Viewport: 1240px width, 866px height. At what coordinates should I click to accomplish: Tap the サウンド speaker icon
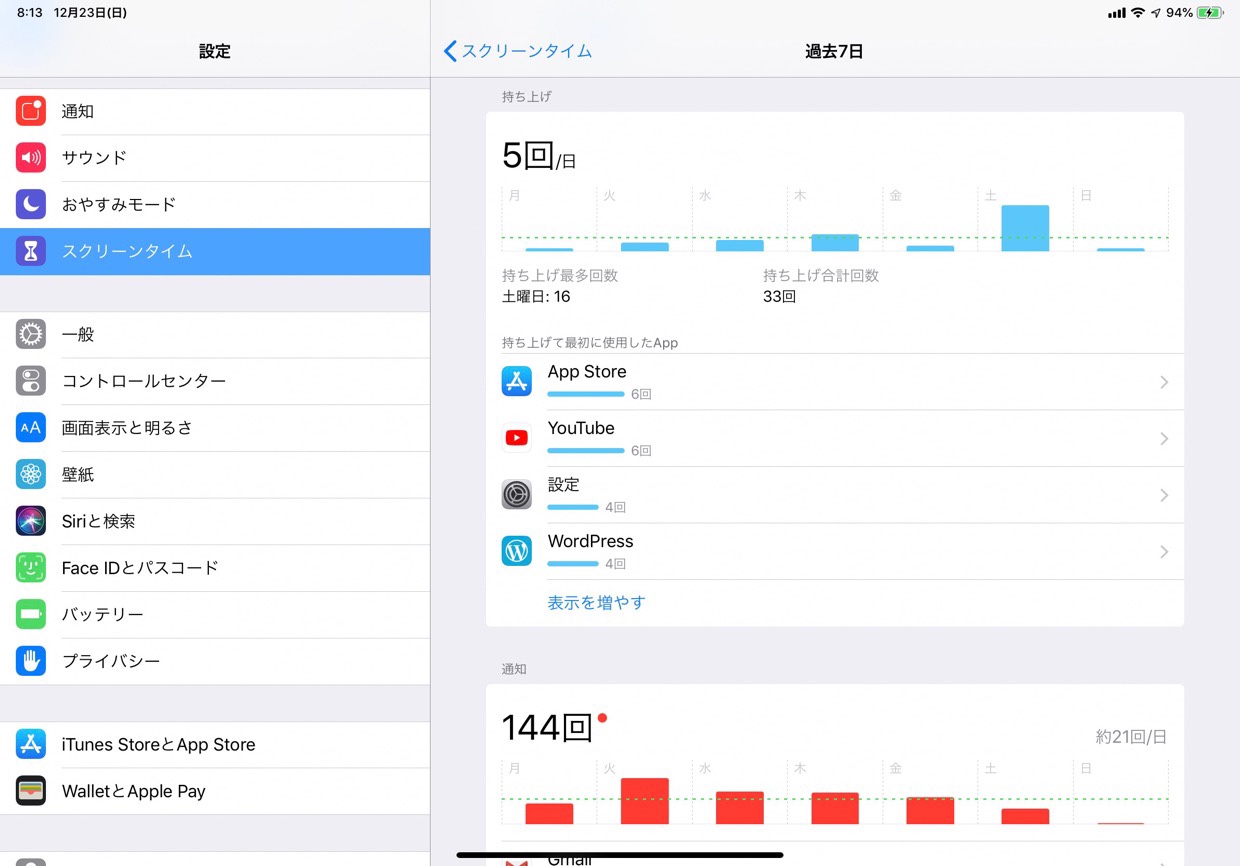point(31,158)
